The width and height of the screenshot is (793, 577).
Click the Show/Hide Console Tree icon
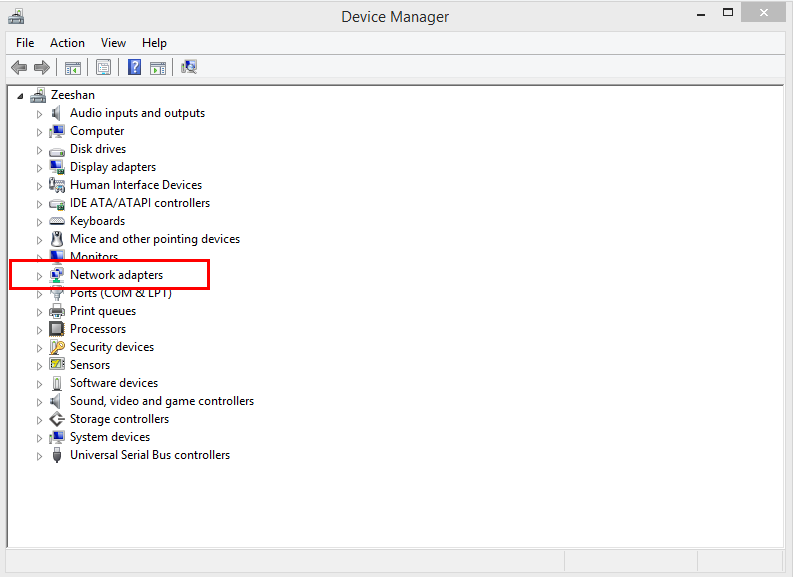pyautogui.click(x=72, y=67)
